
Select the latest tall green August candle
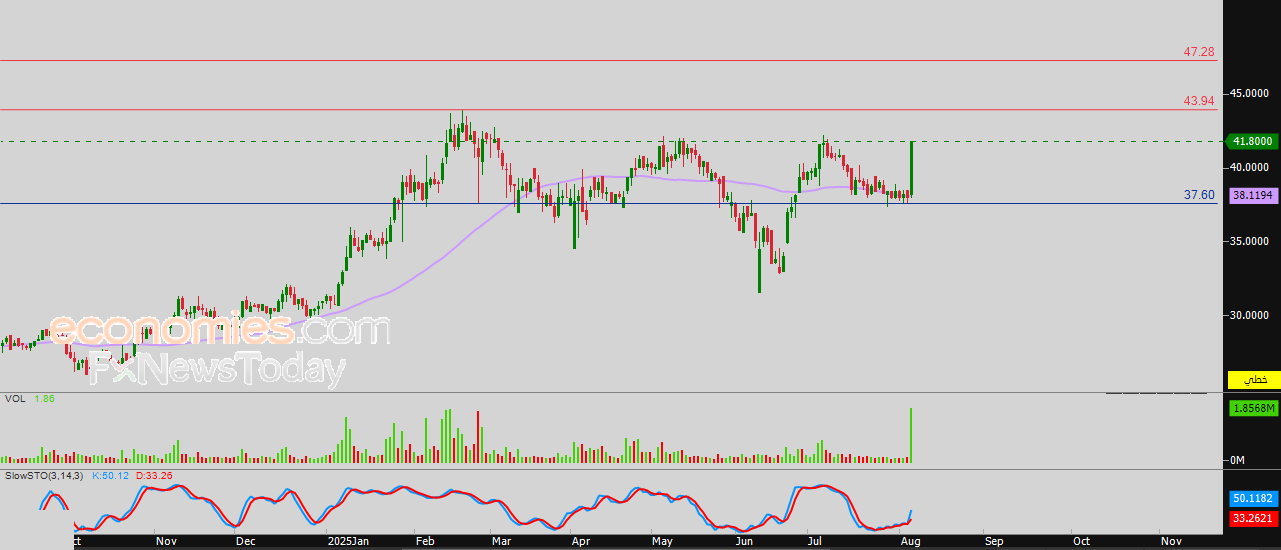pyautogui.click(x=911, y=168)
